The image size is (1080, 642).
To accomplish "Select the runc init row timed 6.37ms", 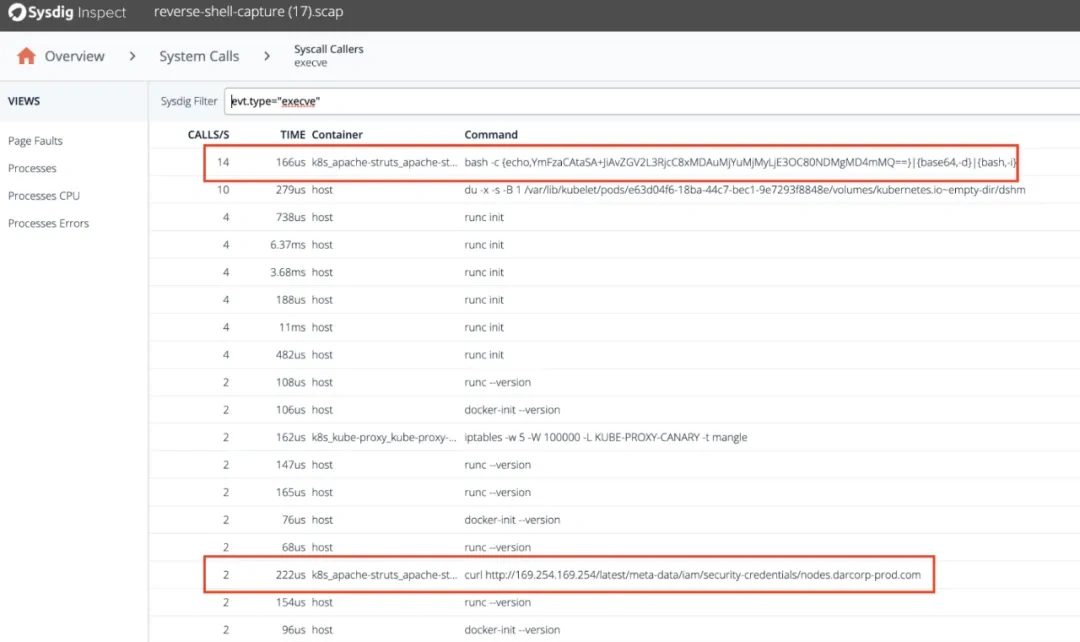I will [614, 245].
